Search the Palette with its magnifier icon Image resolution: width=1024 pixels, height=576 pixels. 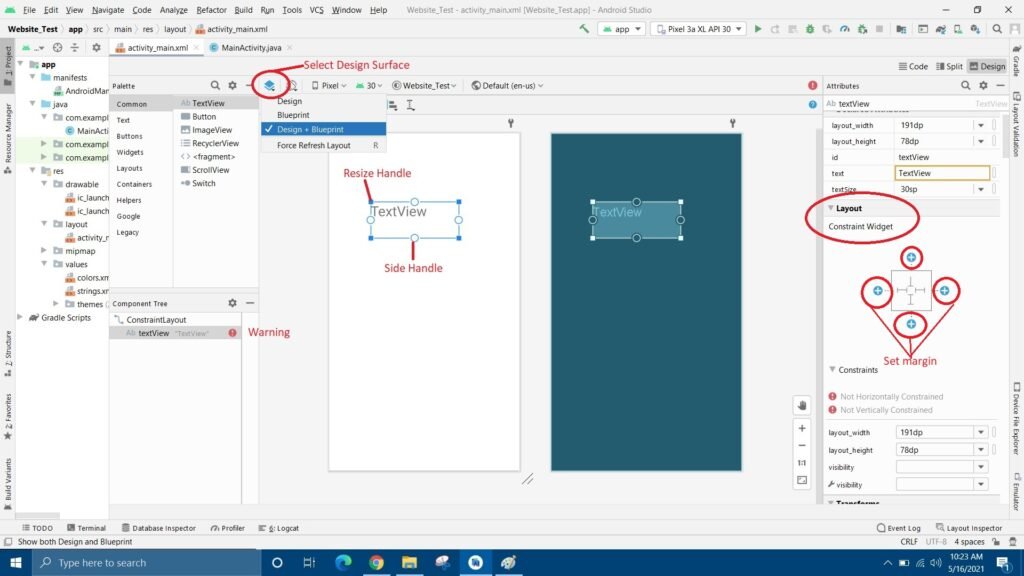[215, 86]
